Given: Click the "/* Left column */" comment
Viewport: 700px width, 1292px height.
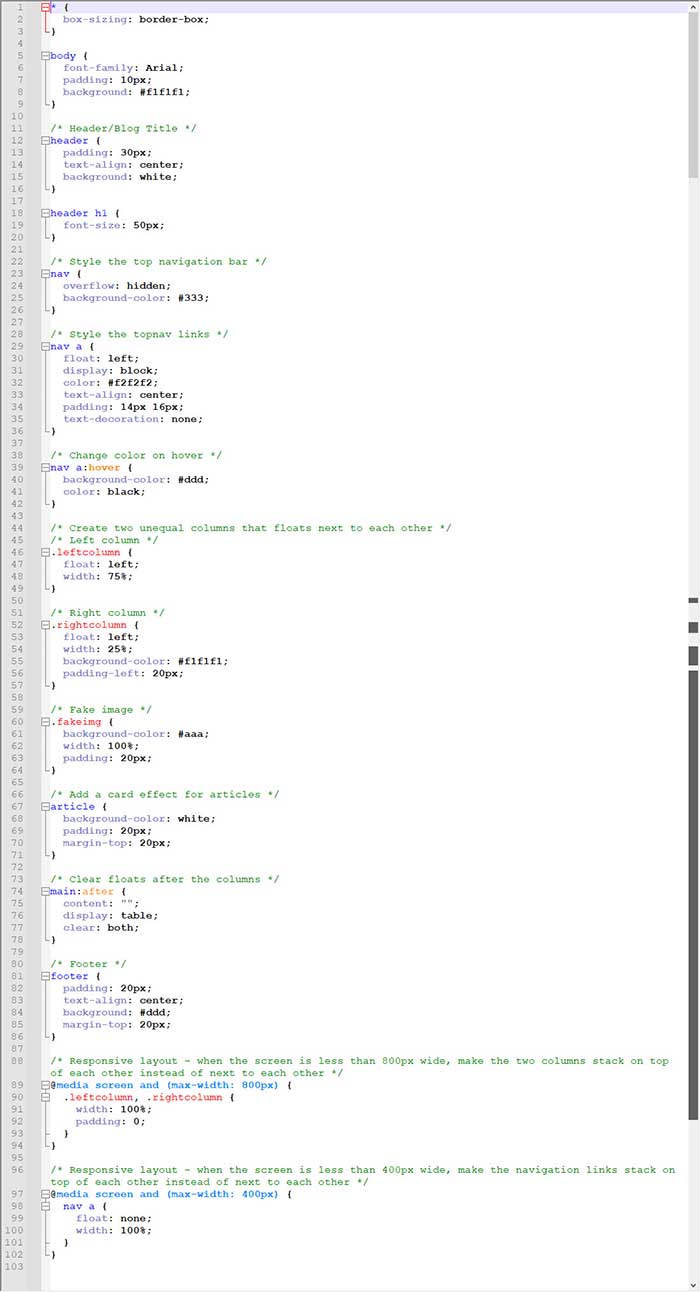Looking at the screenshot, I should (105, 540).
